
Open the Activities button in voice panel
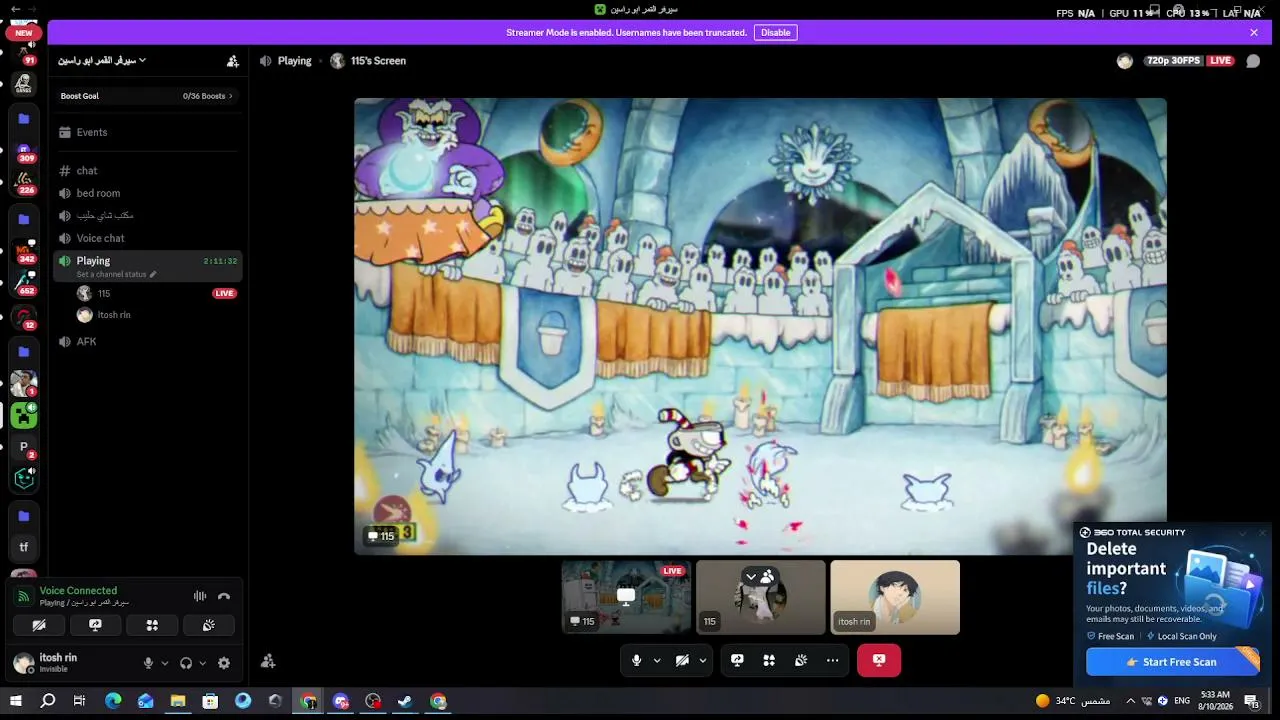click(x=152, y=625)
